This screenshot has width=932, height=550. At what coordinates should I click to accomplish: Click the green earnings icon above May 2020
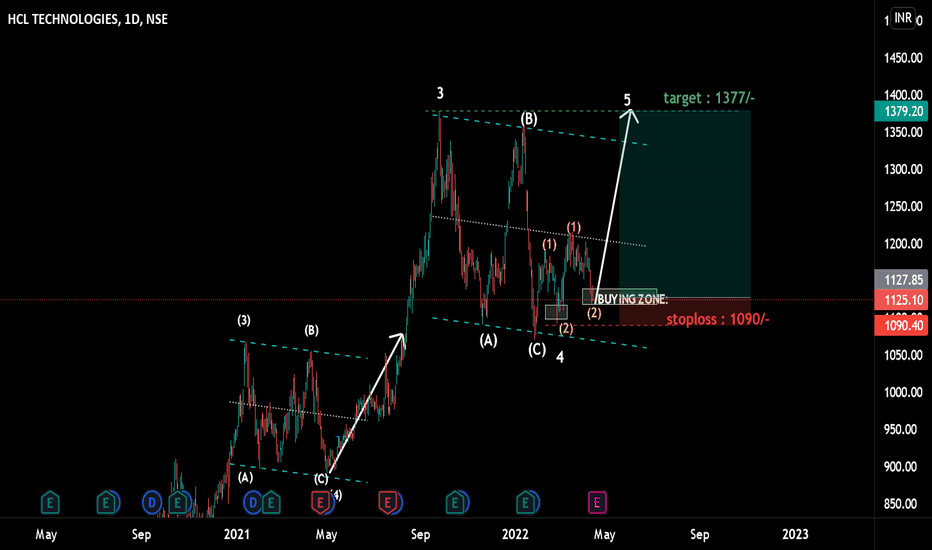coord(50,503)
